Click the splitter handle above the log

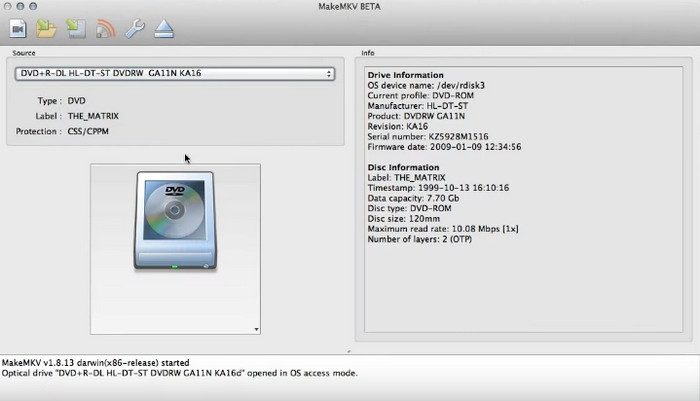coord(349,352)
